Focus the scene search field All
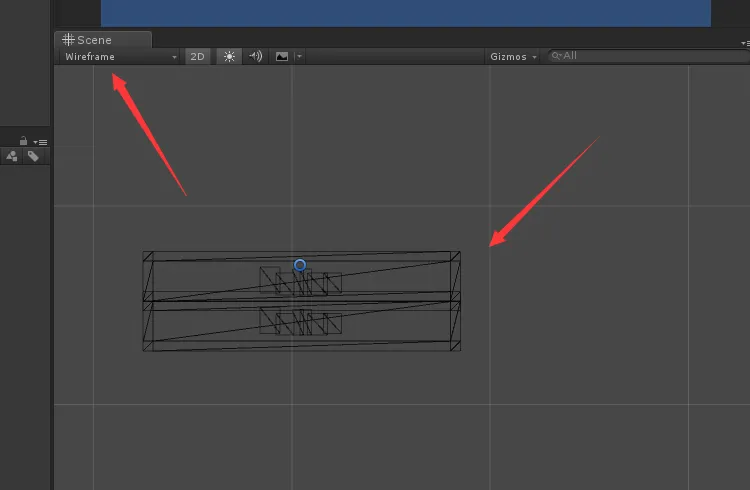The image size is (750, 490). pos(651,56)
